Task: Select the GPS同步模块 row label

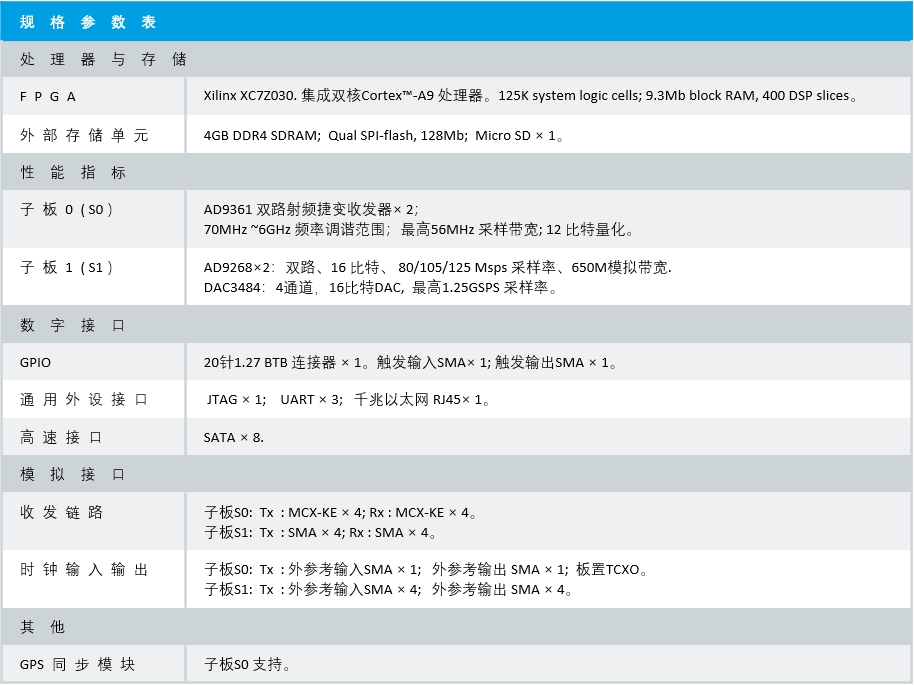Action: (x=77, y=665)
